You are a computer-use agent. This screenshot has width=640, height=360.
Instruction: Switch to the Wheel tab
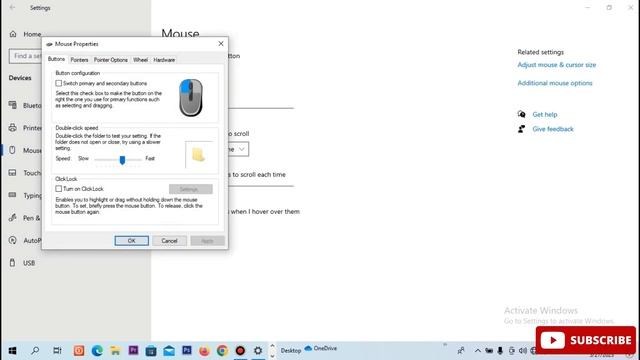point(140,60)
